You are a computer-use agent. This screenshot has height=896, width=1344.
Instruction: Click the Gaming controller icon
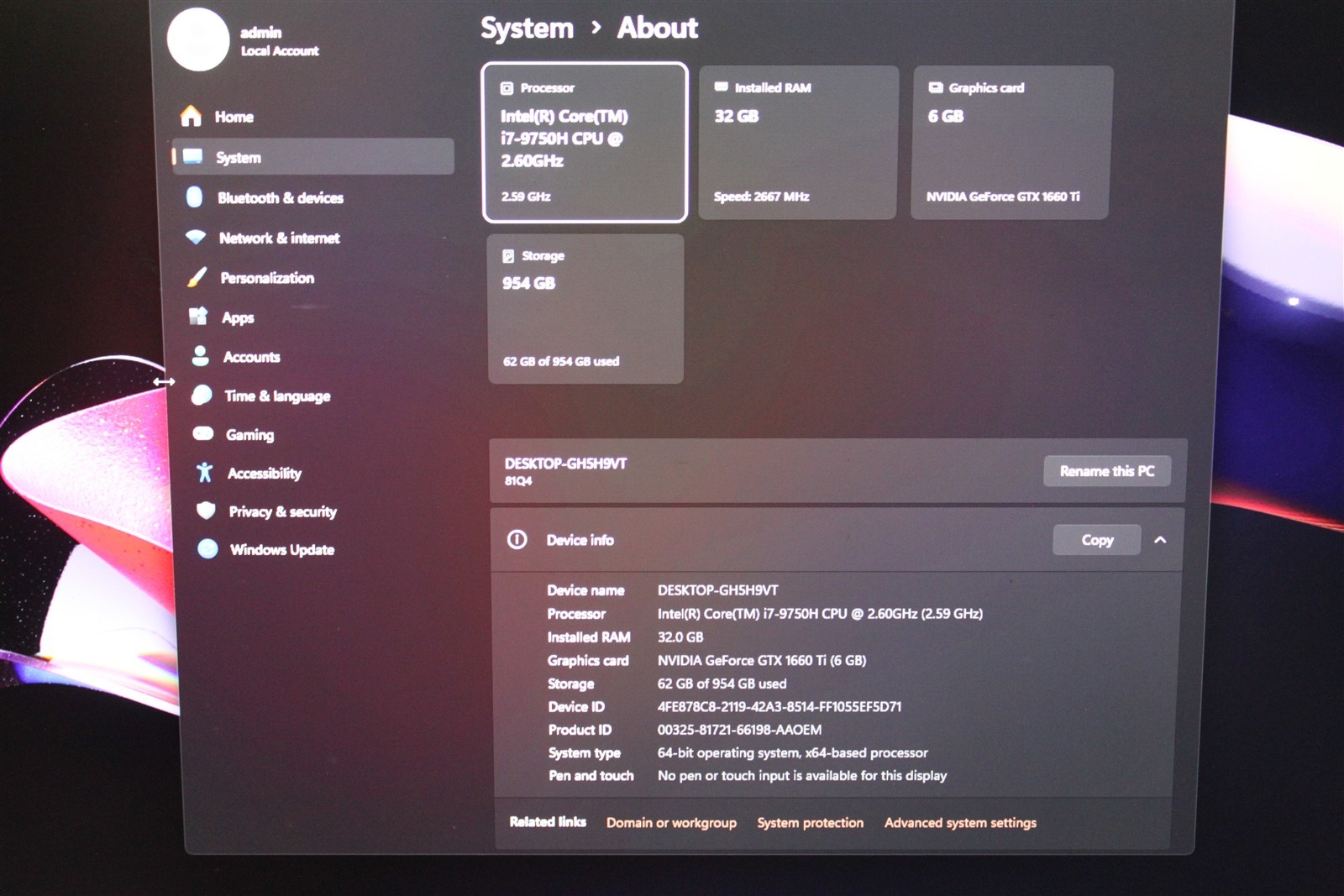pos(203,433)
